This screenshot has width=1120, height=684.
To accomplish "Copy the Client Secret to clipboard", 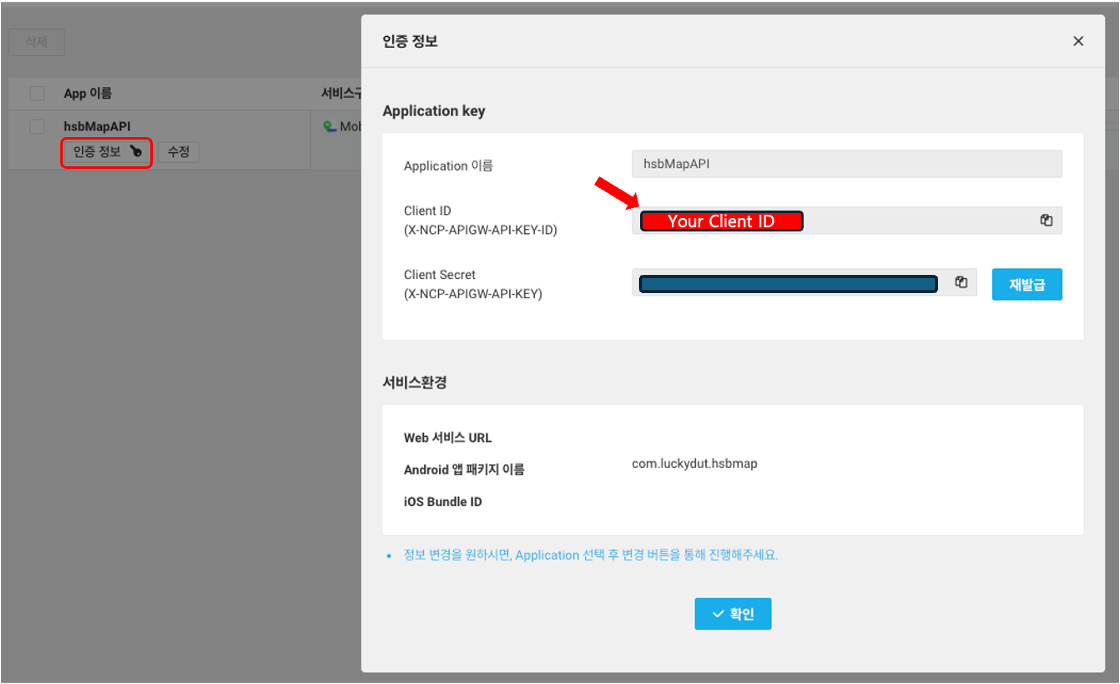I will point(961,282).
